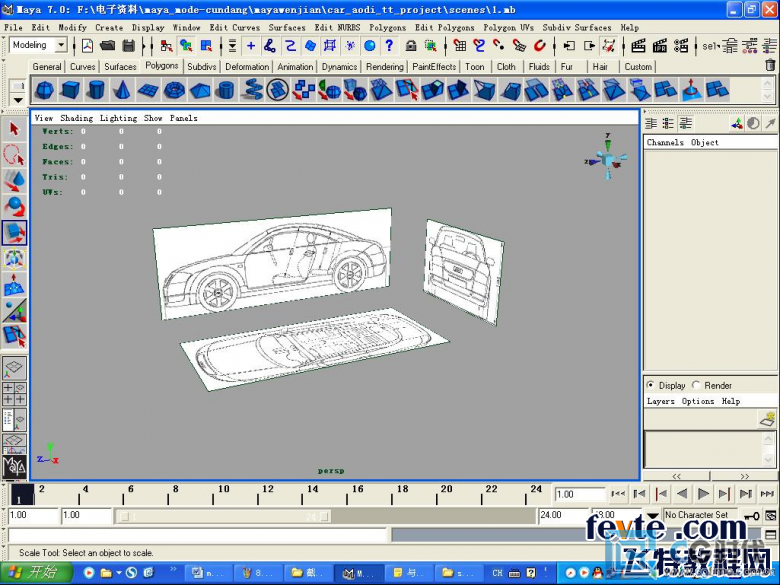Switch to the Surfaces shelf tab
780x585 pixels.
point(120,66)
